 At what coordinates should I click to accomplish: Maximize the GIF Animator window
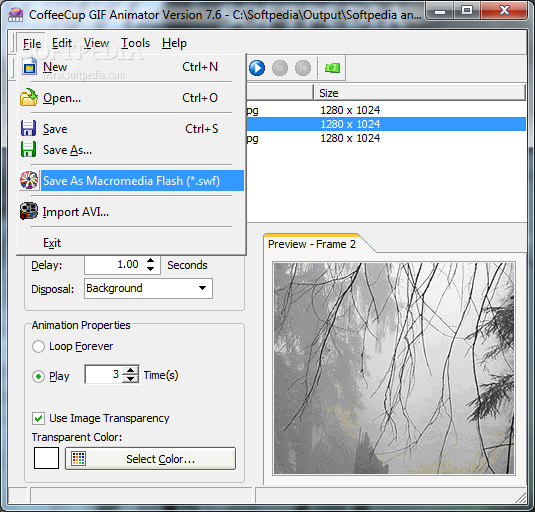click(x=467, y=11)
